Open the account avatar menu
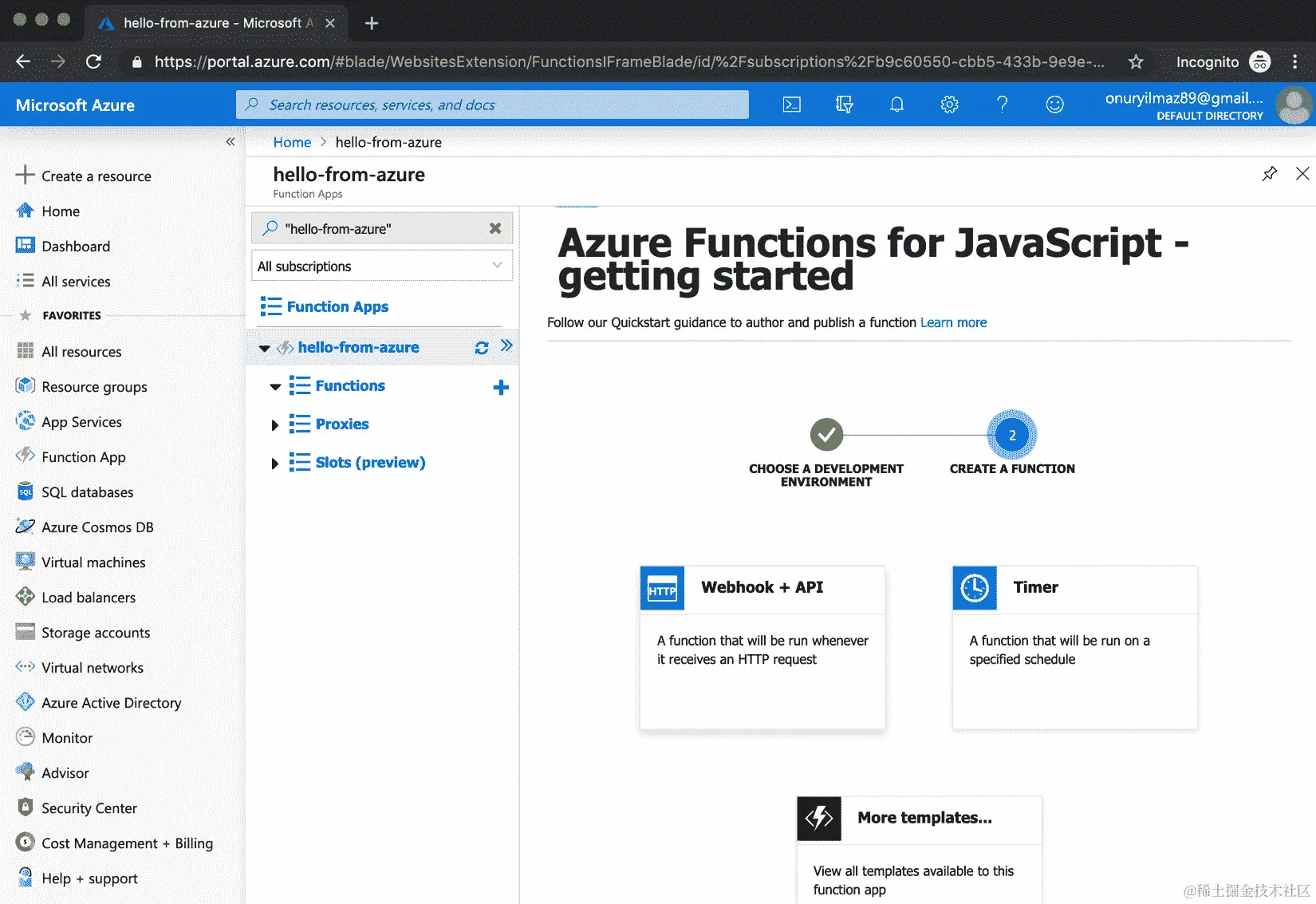Screen dimensions: 1316x904 coord(1293,105)
